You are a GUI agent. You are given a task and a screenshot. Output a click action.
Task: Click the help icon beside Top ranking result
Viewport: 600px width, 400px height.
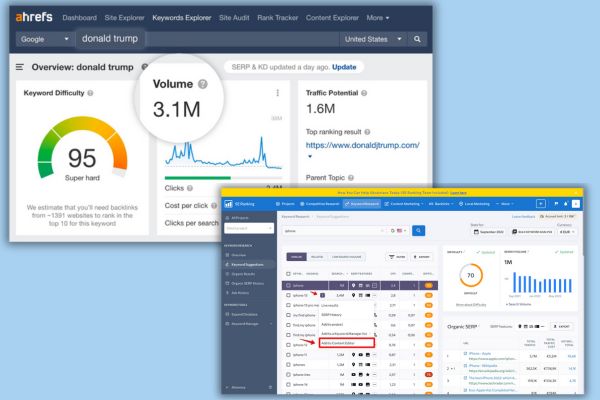(x=367, y=132)
